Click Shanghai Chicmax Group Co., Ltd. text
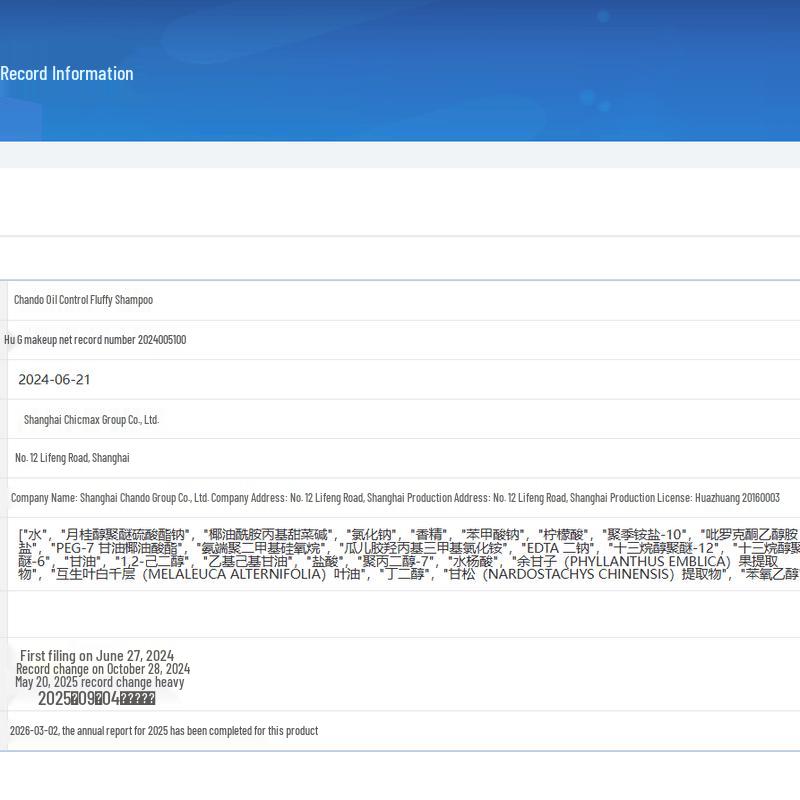 tap(91, 420)
